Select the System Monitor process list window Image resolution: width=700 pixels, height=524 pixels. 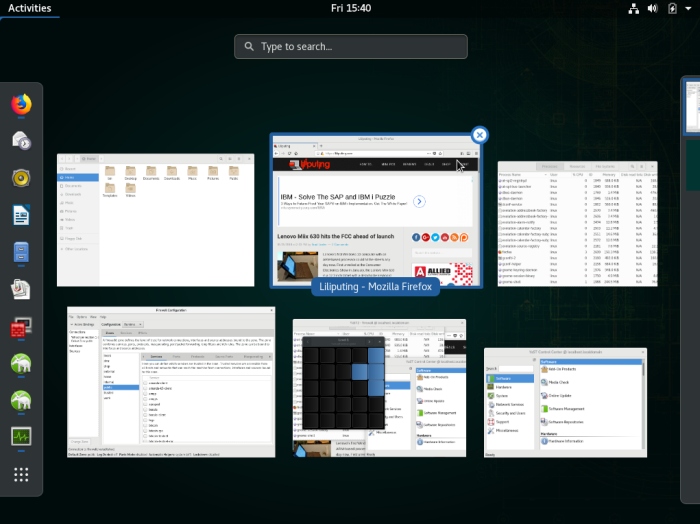(x=577, y=225)
